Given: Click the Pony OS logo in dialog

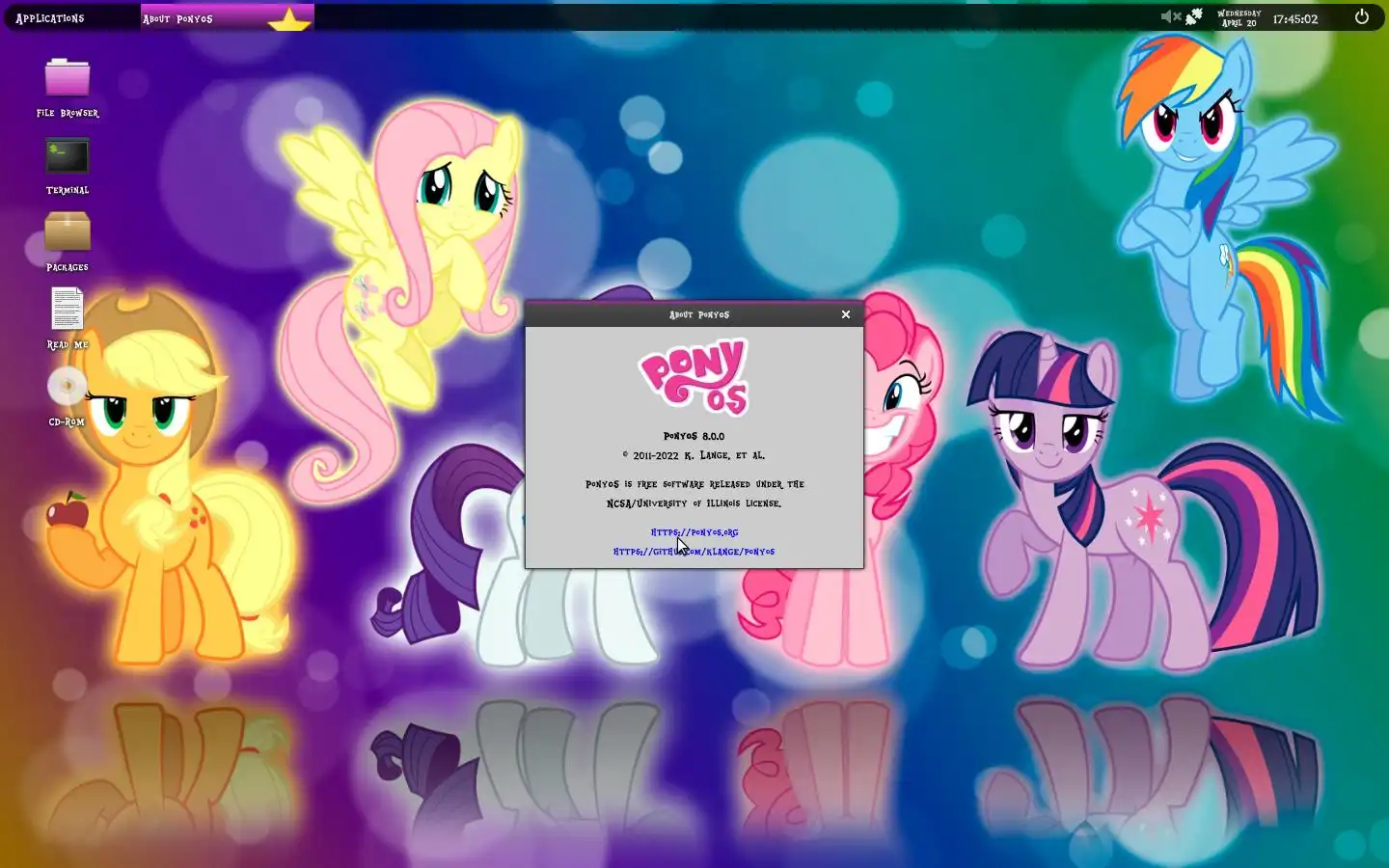Looking at the screenshot, I should 694,376.
